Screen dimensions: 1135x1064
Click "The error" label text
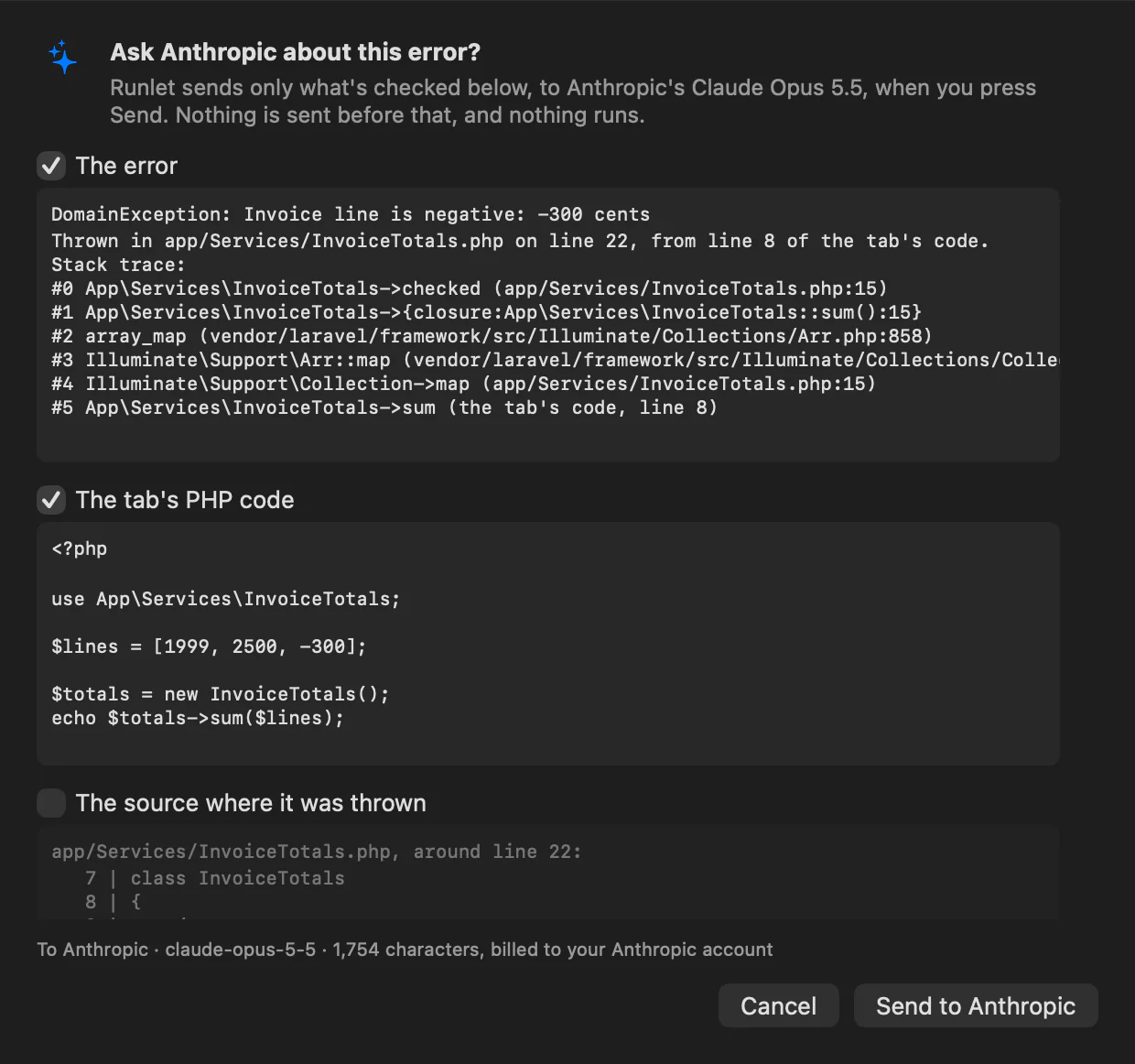(126, 166)
